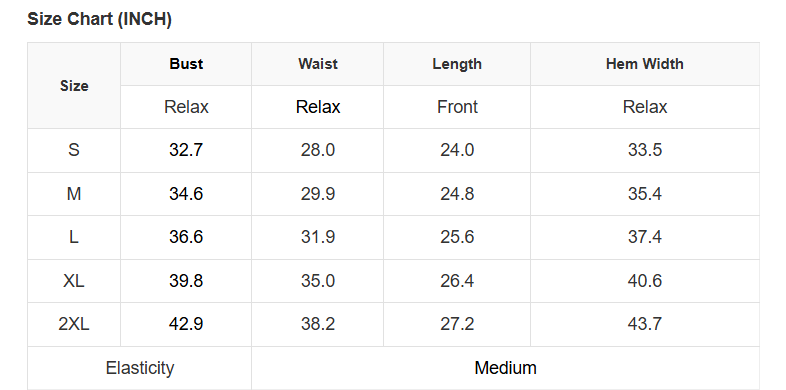
Task: Click the Hem Width column header
Action: click(645, 64)
